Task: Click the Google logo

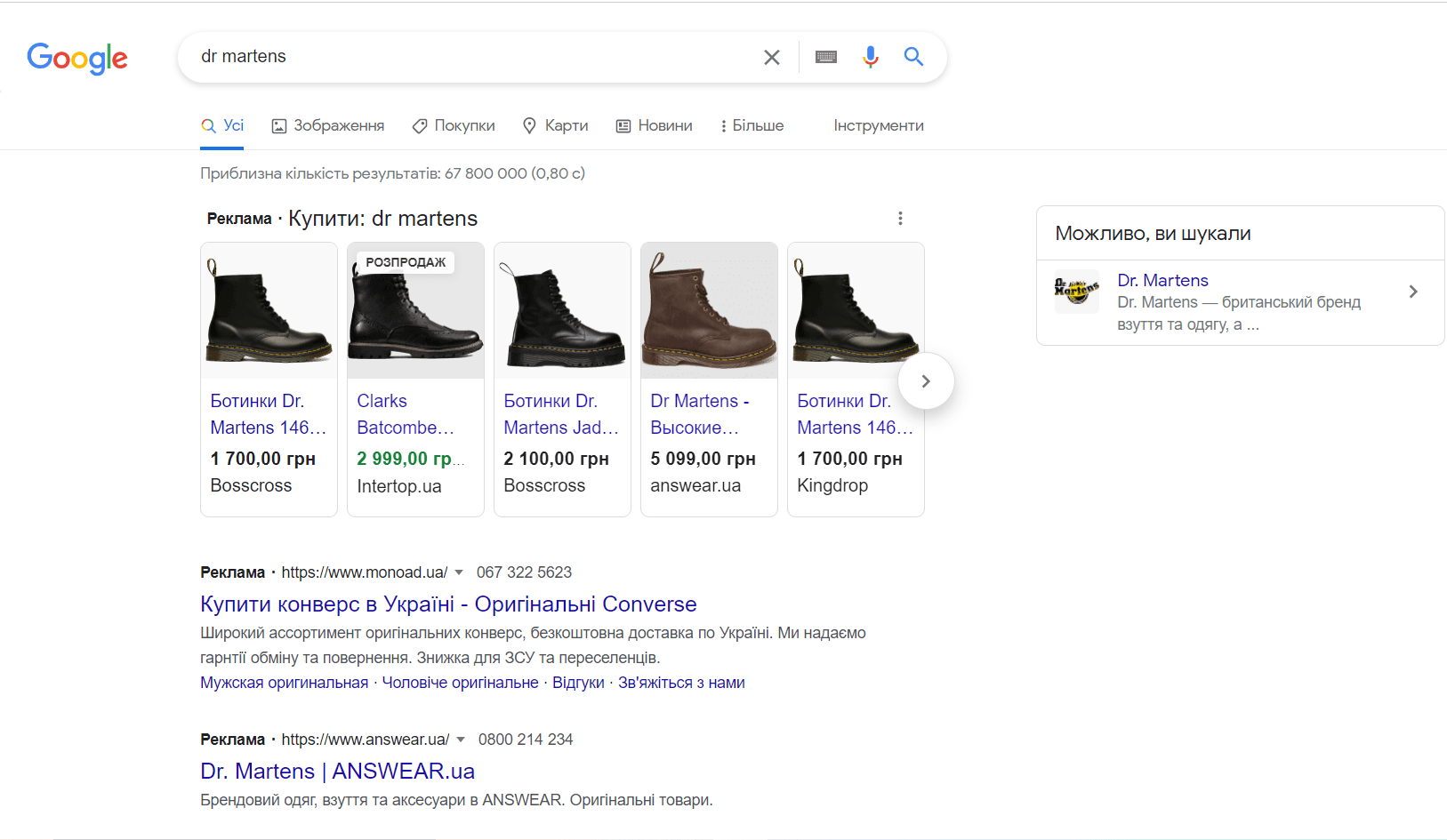Action: tap(77, 58)
